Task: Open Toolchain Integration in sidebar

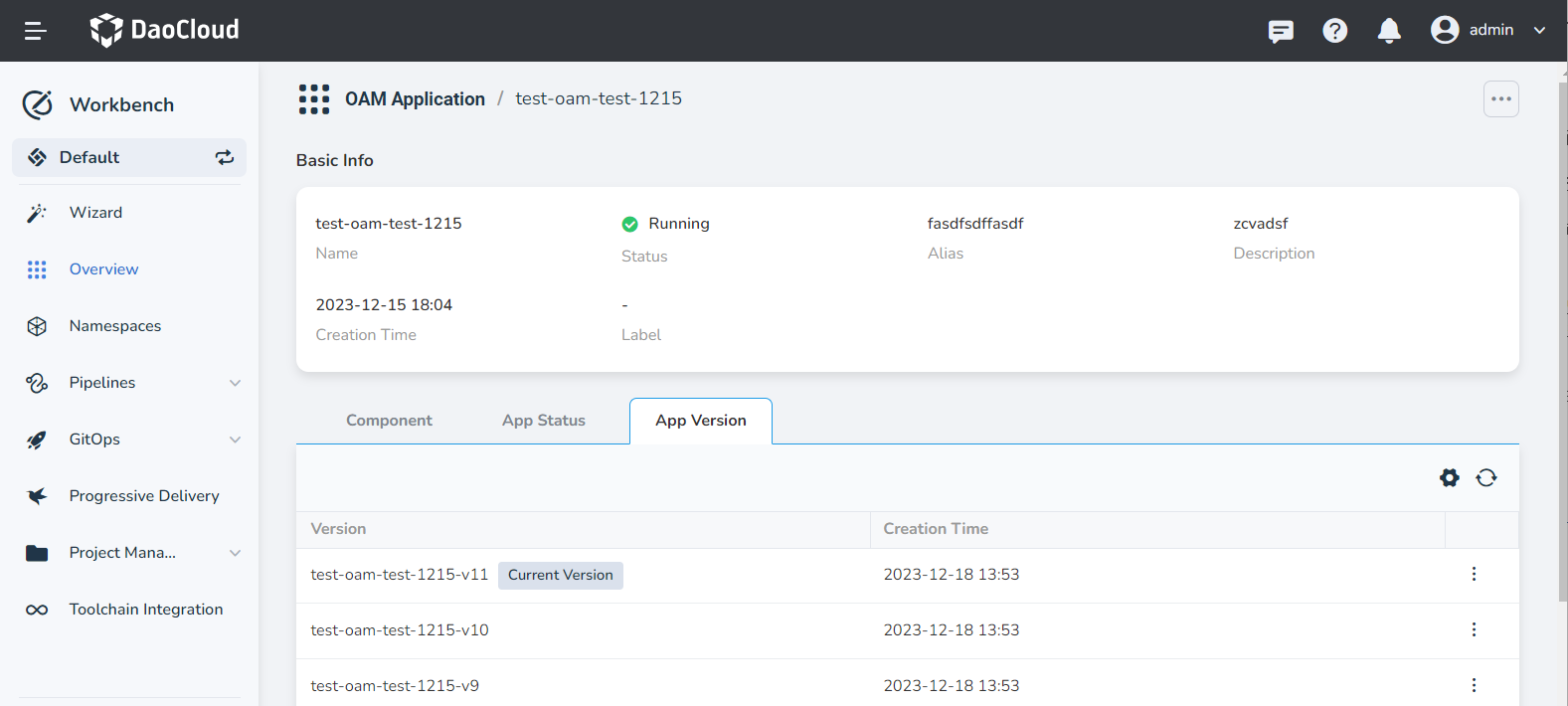Action: pyautogui.click(x=145, y=610)
